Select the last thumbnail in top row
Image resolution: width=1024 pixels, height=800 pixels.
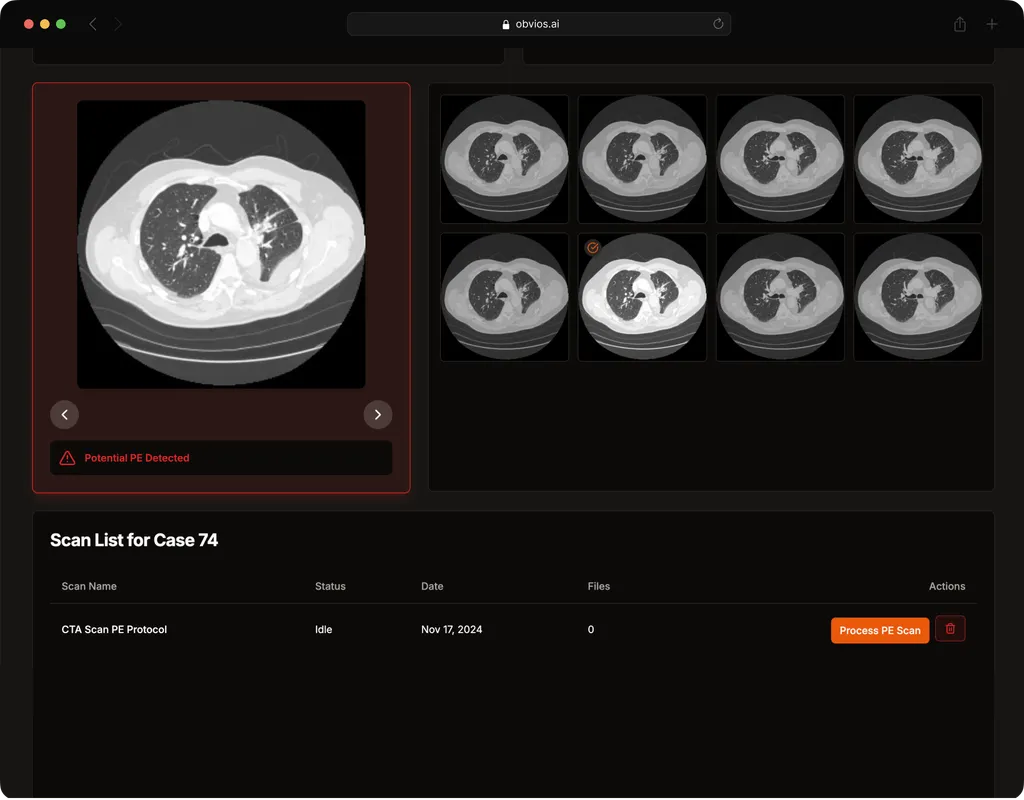[x=918, y=159]
